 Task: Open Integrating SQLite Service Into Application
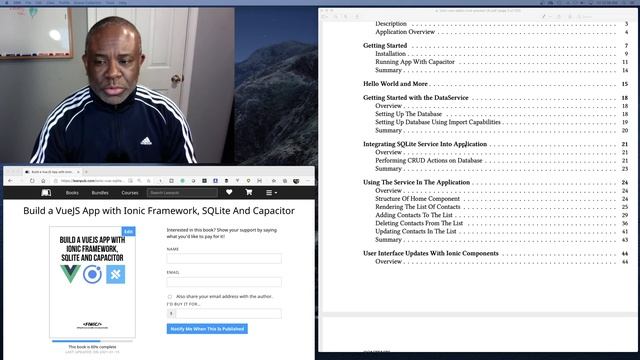[x=425, y=144]
